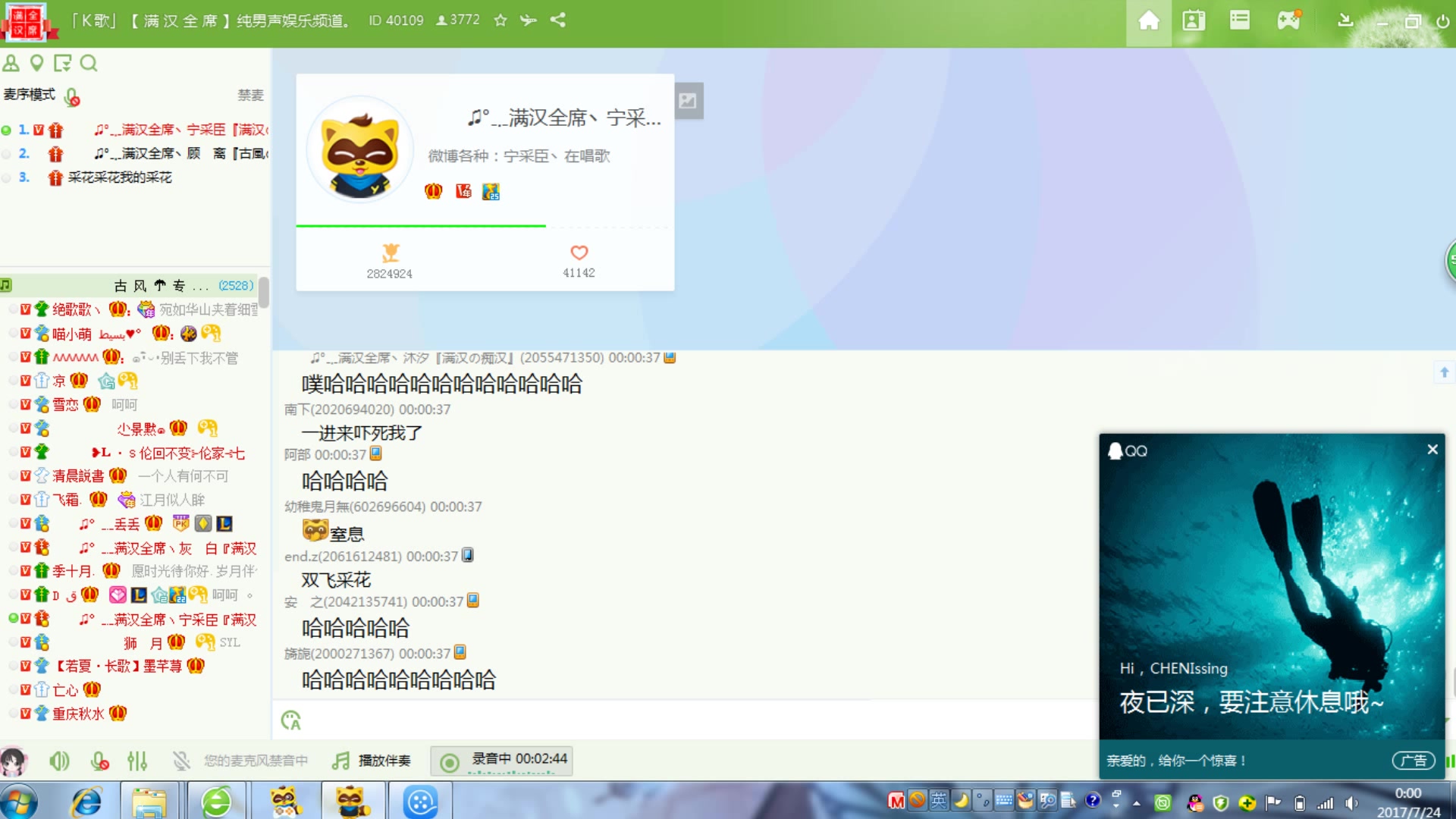
Task: Click the heart likes count 41142
Action: [579, 262]
